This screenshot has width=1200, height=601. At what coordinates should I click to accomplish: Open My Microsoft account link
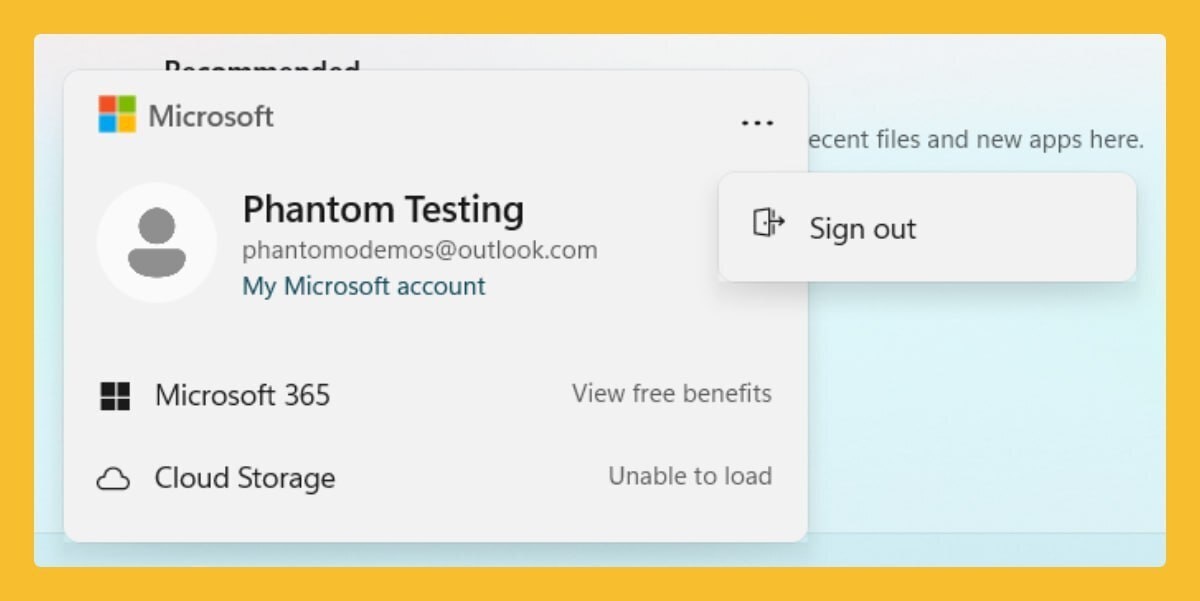pos(364,286)
